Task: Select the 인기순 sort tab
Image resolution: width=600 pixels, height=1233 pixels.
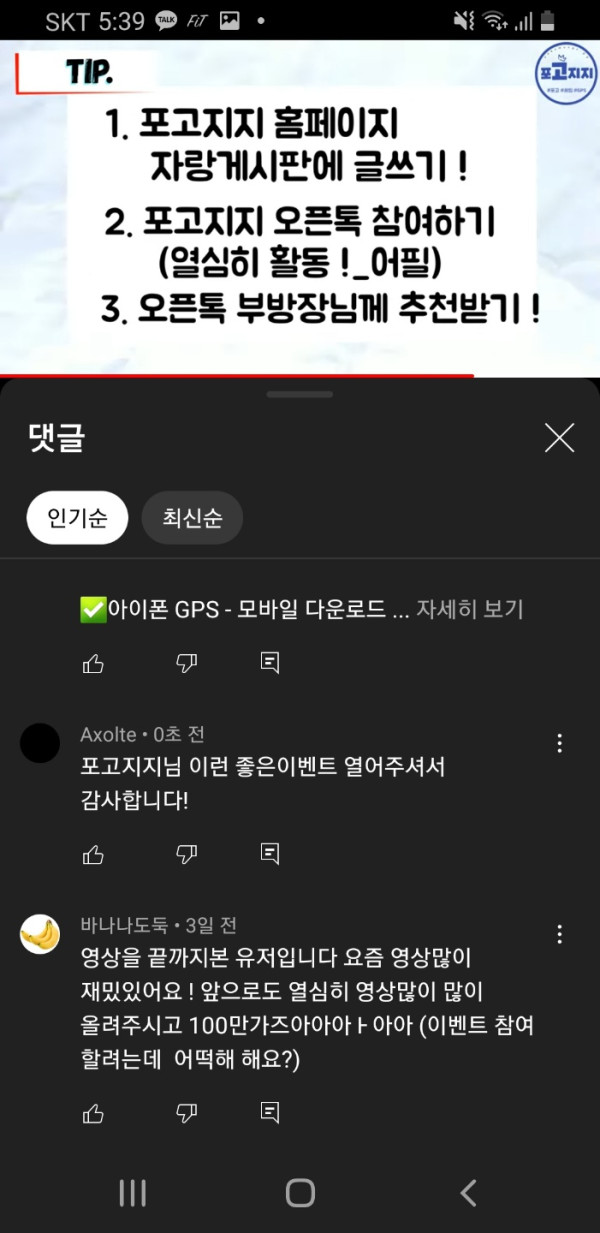Action: [x=77, y=518]
